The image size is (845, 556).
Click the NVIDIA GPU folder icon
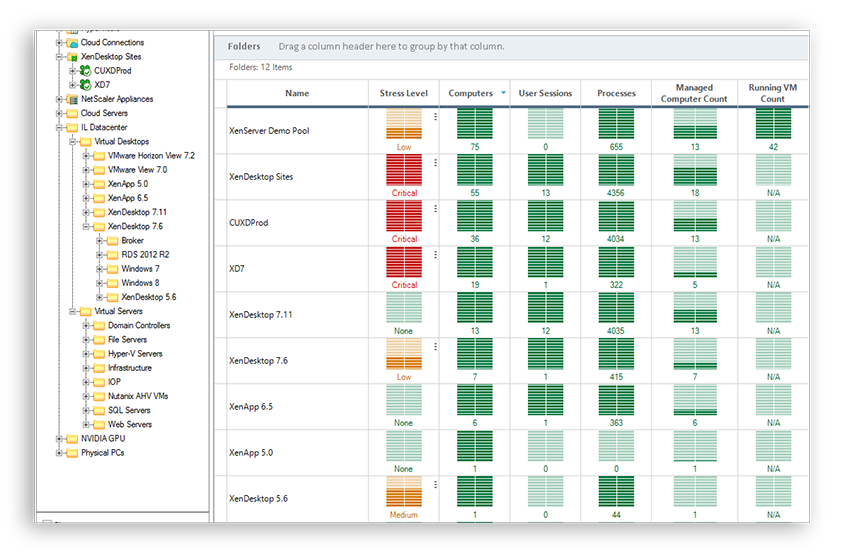coord(72,439)
